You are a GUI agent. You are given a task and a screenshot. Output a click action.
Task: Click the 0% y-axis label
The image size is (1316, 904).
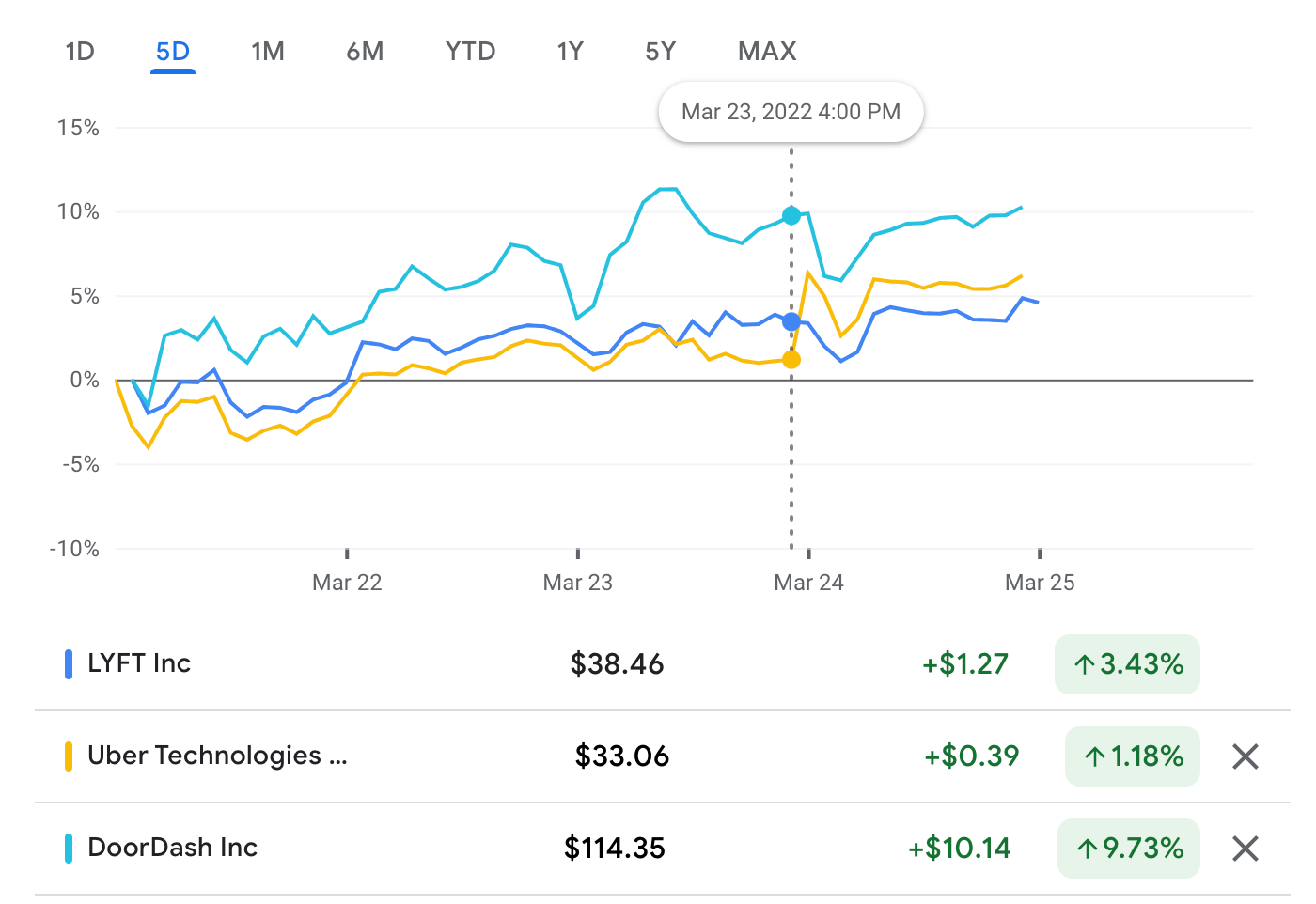(x=85, y=380)
